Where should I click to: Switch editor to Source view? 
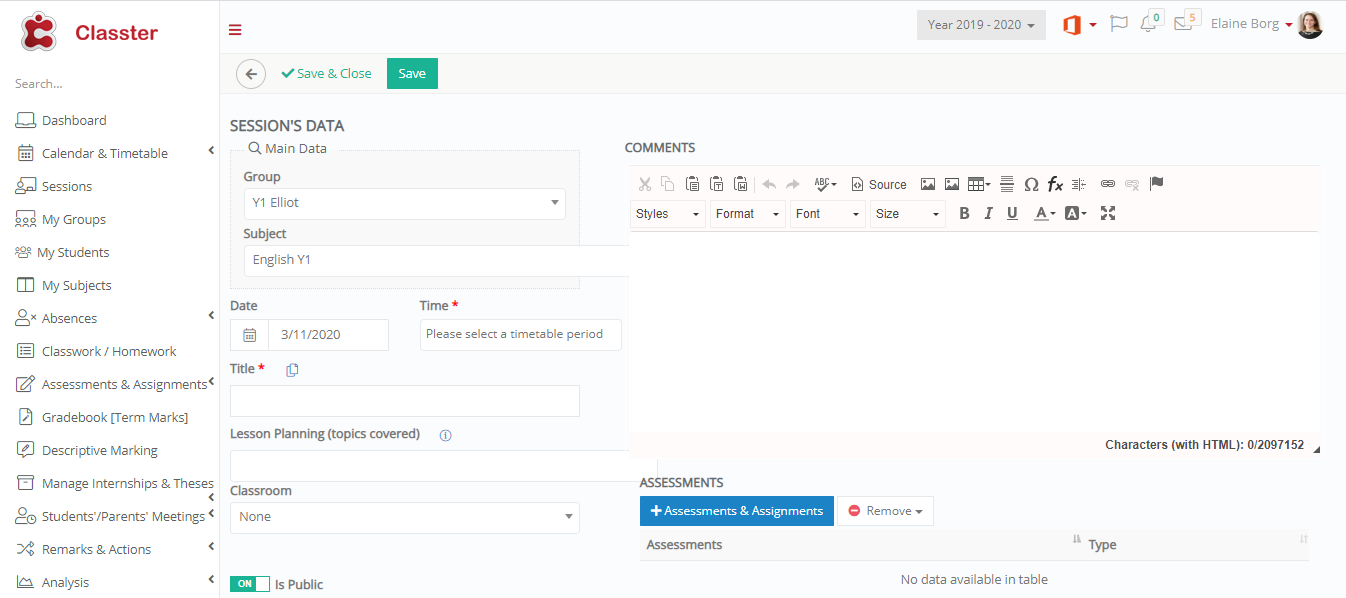click(879, 184)
